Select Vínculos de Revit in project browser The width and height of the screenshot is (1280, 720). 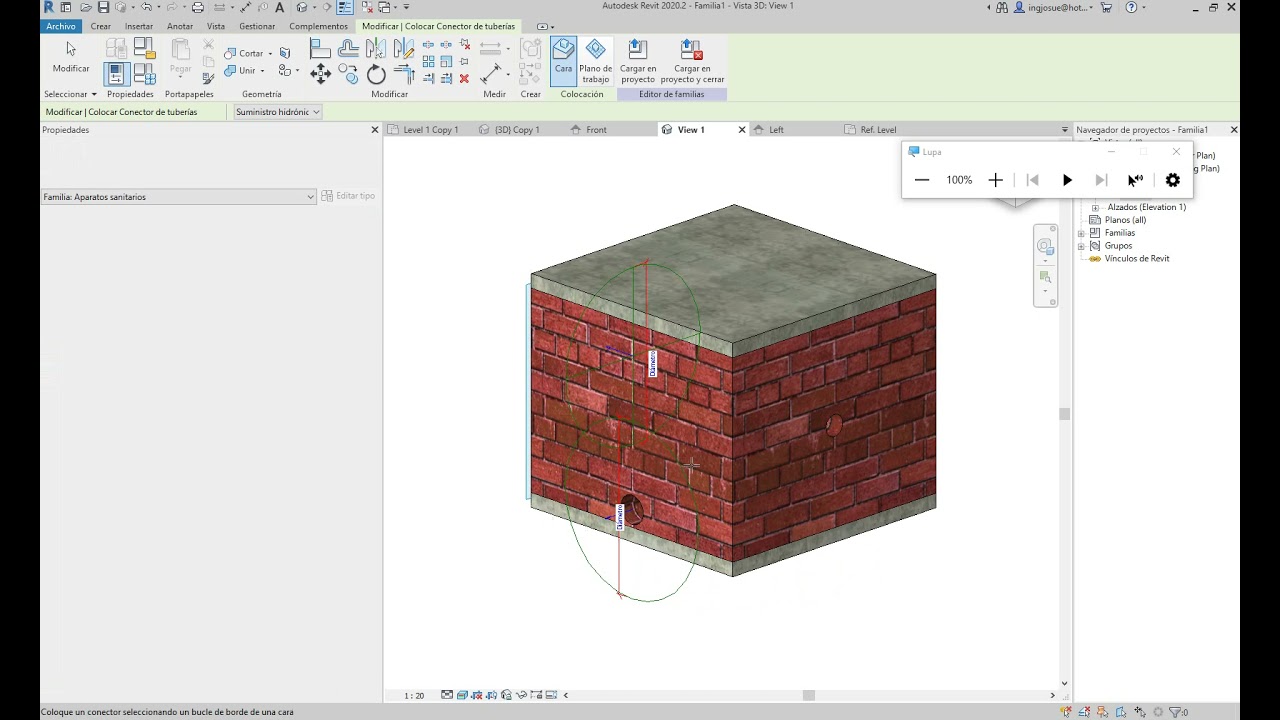pos(1136,259)
